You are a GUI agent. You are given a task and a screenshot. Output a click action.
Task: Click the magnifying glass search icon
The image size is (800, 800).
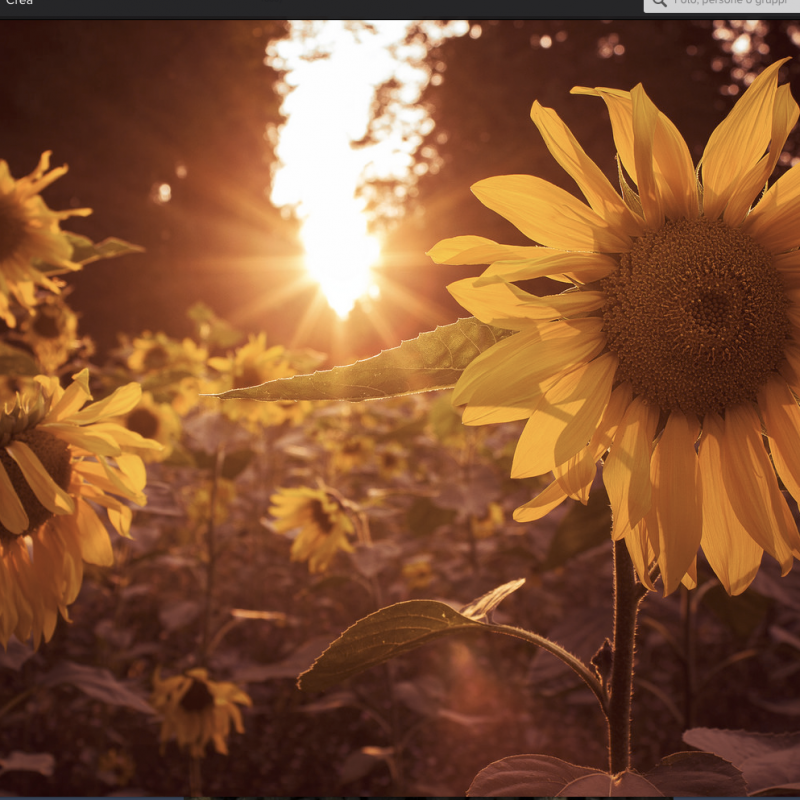coord(659,3)
